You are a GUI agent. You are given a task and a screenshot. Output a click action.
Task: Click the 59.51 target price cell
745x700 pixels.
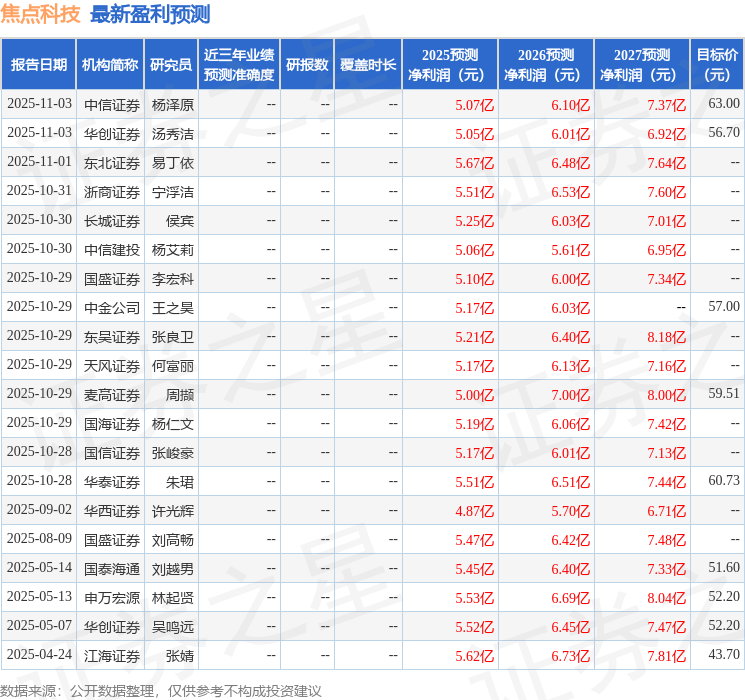tap(722, 394)
